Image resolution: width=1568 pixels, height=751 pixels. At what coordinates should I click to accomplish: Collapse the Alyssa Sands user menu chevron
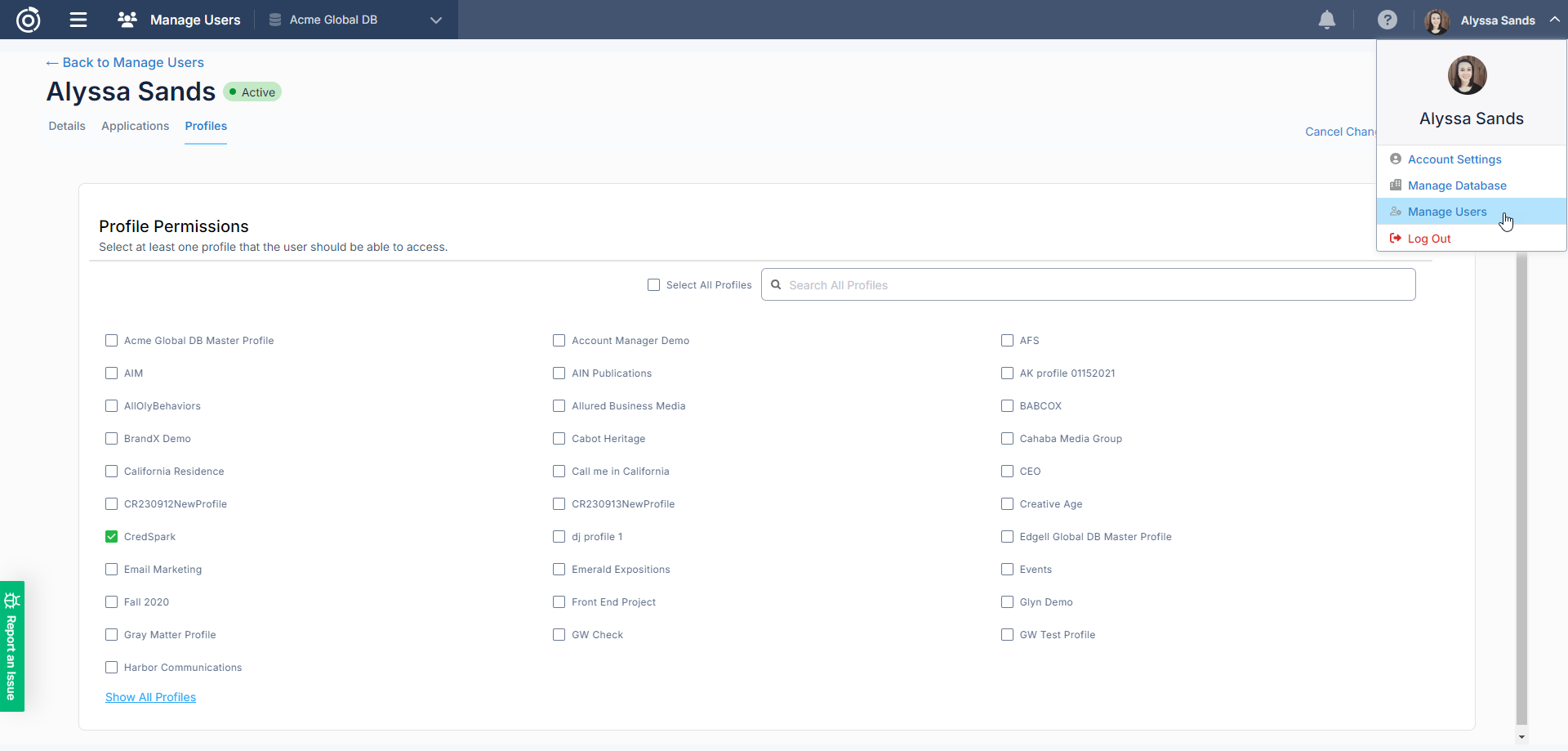1554,20
